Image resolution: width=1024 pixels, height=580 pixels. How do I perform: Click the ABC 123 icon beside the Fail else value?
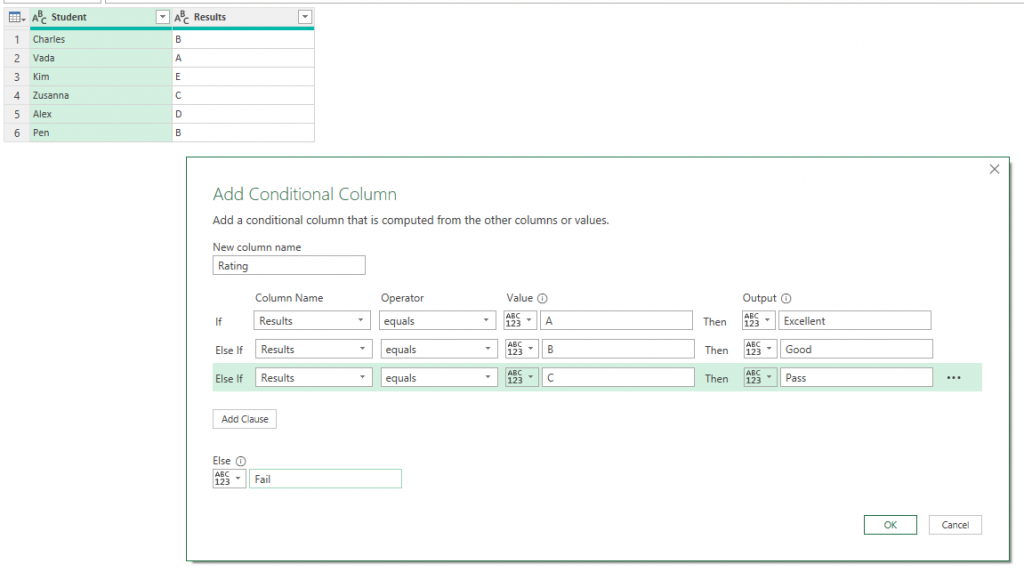(x=228, y=478)
